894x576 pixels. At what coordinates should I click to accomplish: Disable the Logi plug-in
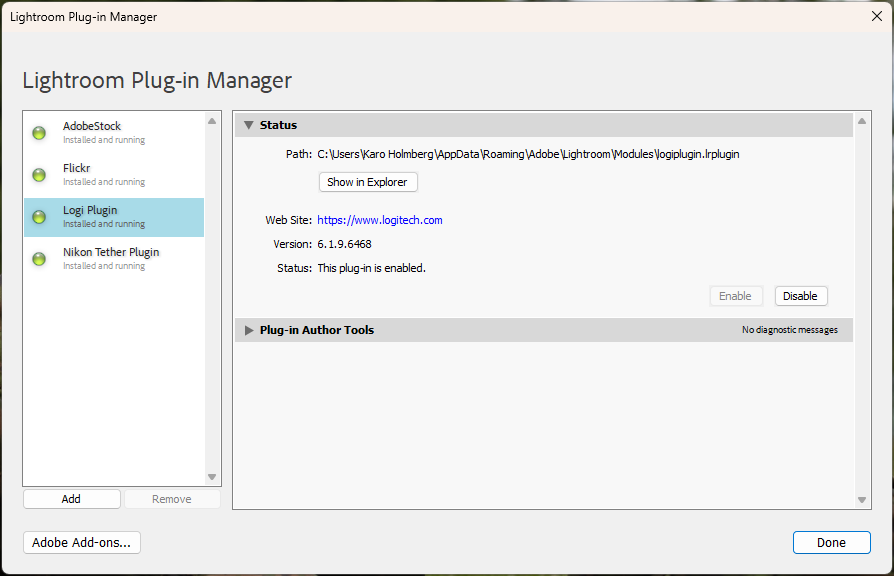[800, 296]
